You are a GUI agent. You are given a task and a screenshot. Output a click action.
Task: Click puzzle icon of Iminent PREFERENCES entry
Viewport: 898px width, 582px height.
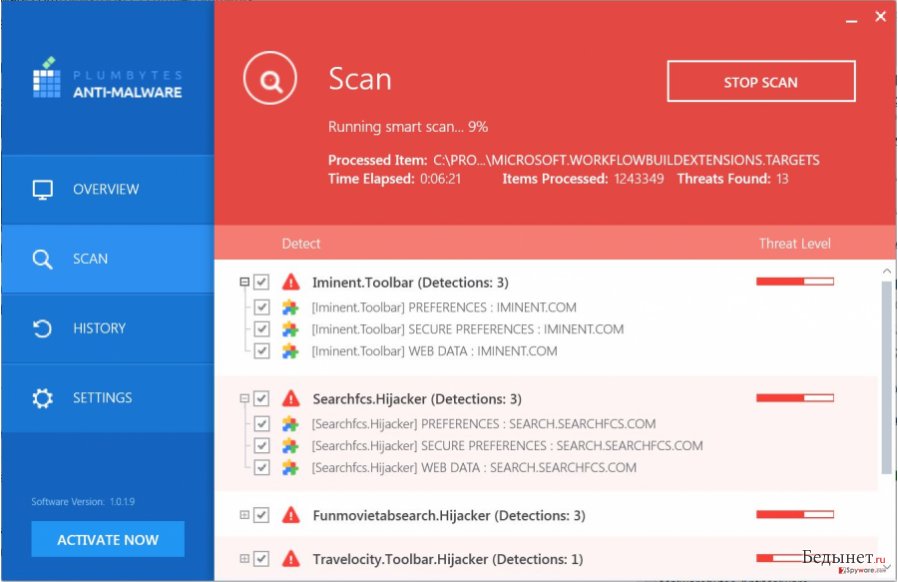(x=290, y=308)
